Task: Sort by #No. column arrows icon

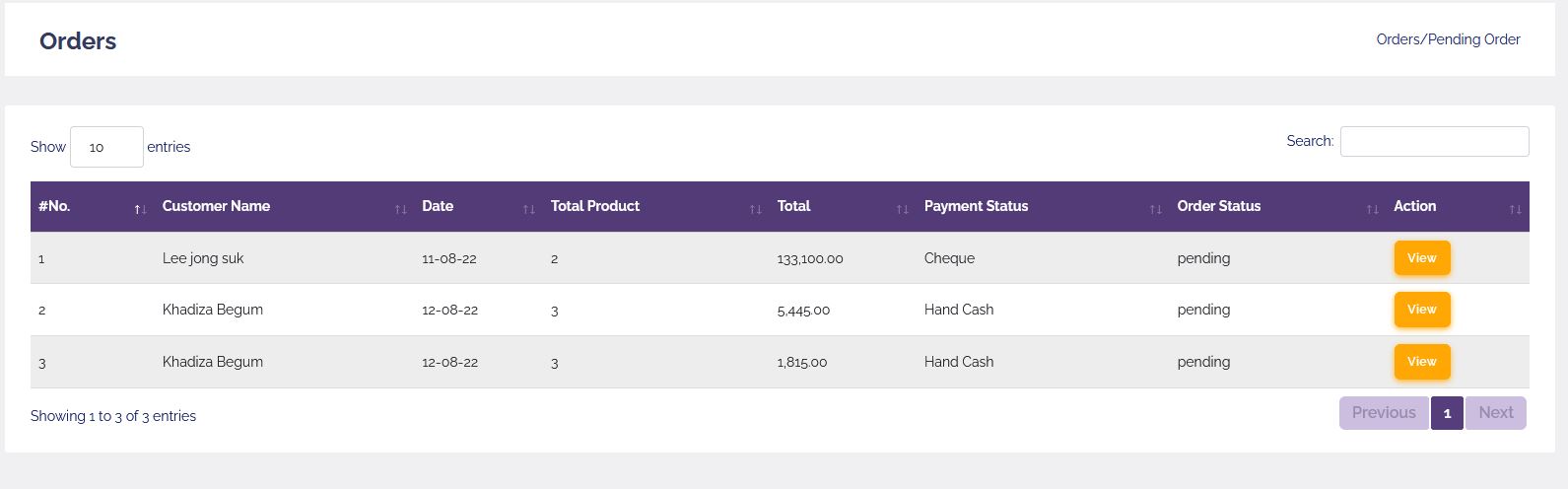Action: (x=140, y=209)
